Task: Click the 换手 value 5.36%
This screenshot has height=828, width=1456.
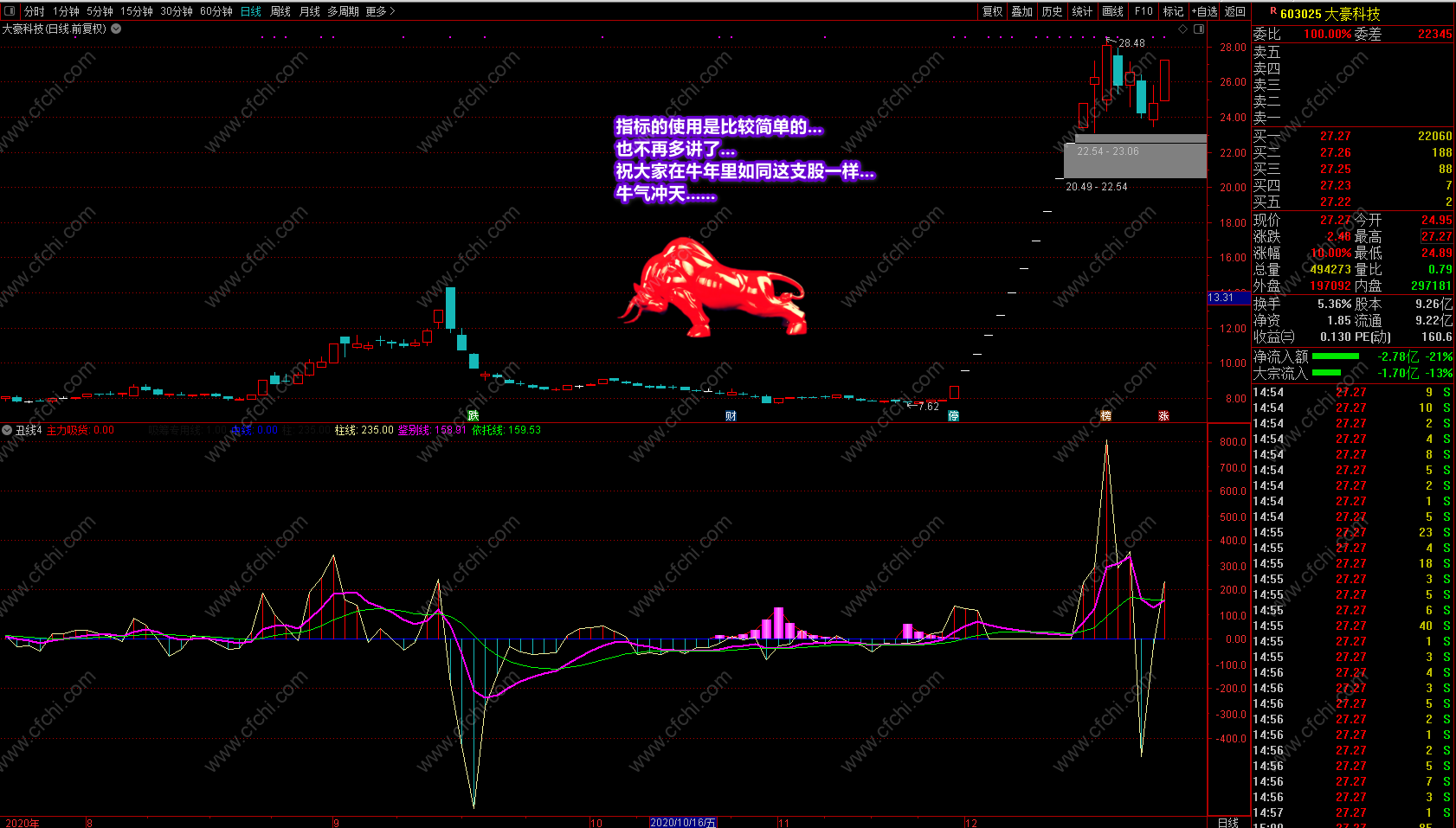Action: [x=1334, y=304]
